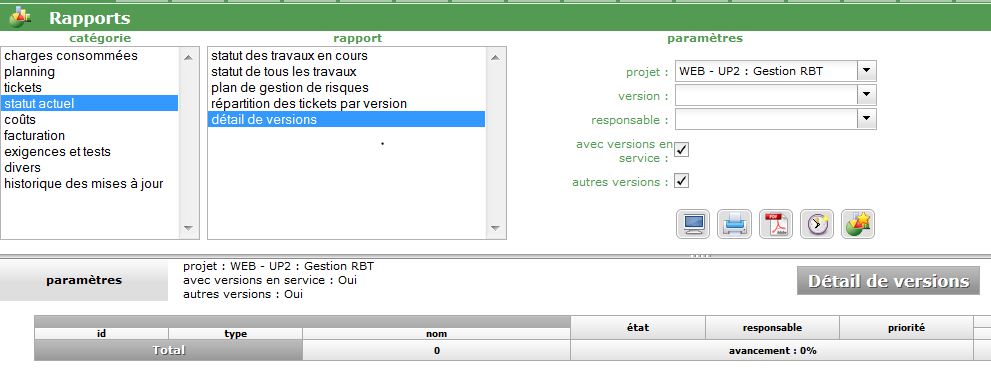Screen dimensions: 991x389
Task: Click the rapport list scroll-up arrow
Action: (x=495, y=57)
